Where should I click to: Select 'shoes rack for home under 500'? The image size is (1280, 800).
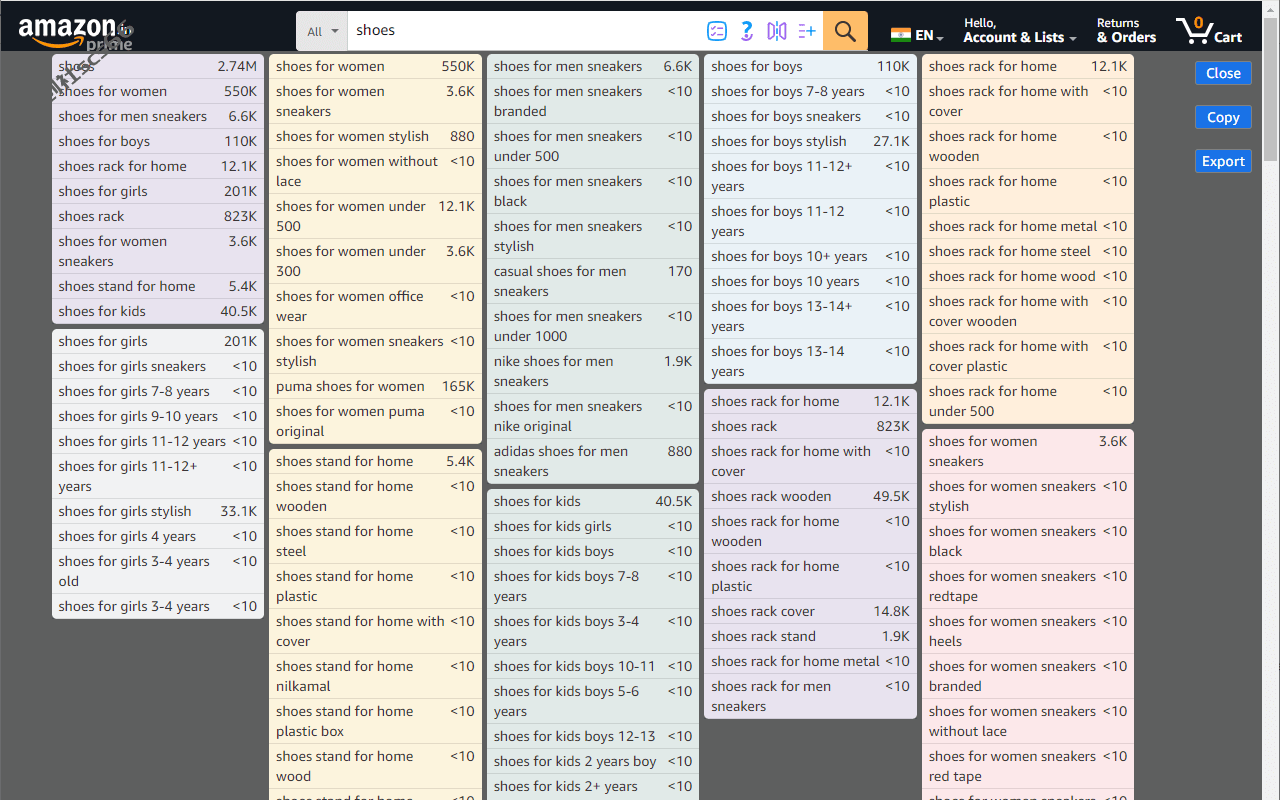(x=1028, y=401)
